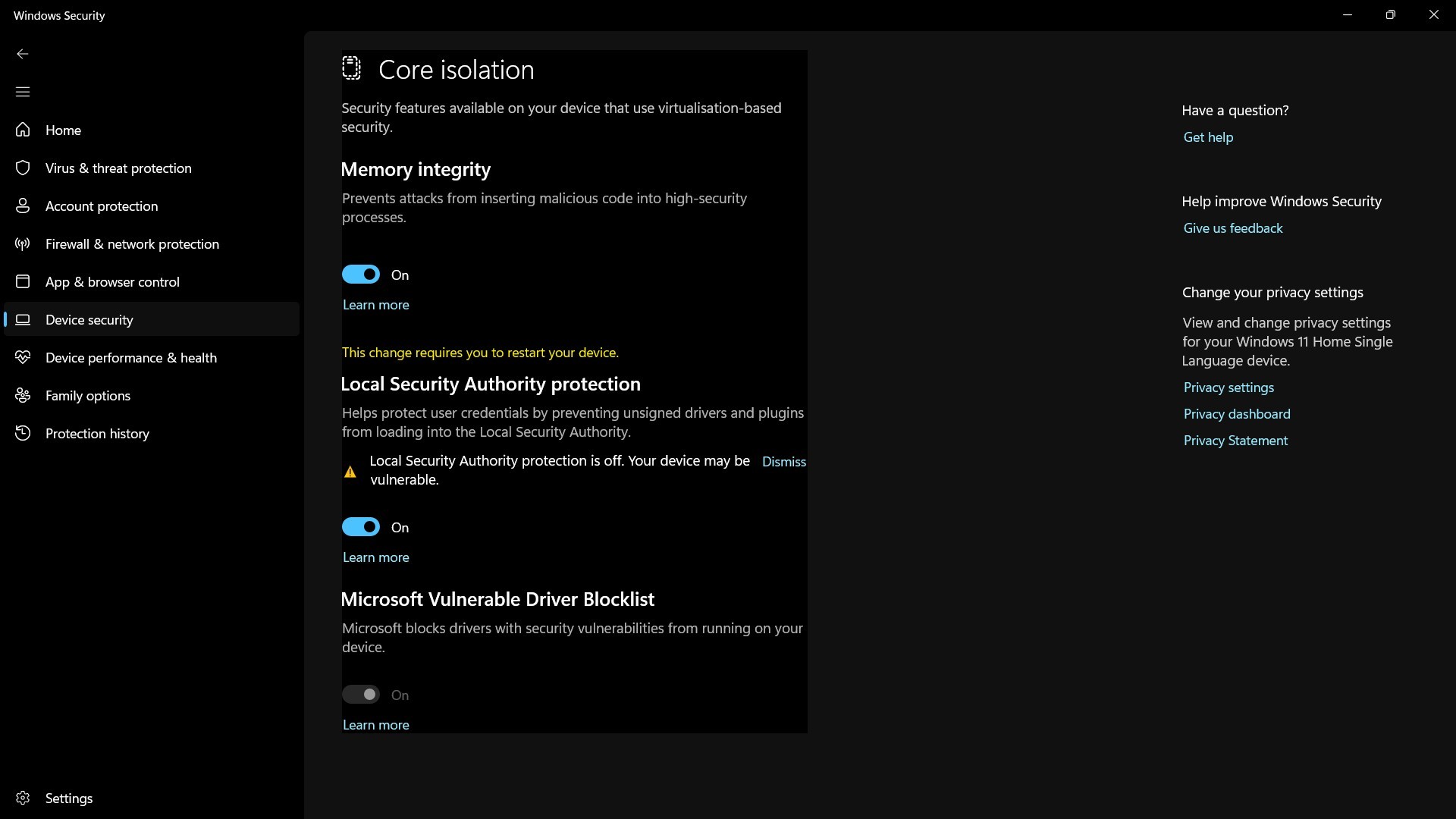This screenshot has width=1456, height=819.
Task: Click the back arrow icon
Action: click(x=23, y=54)
